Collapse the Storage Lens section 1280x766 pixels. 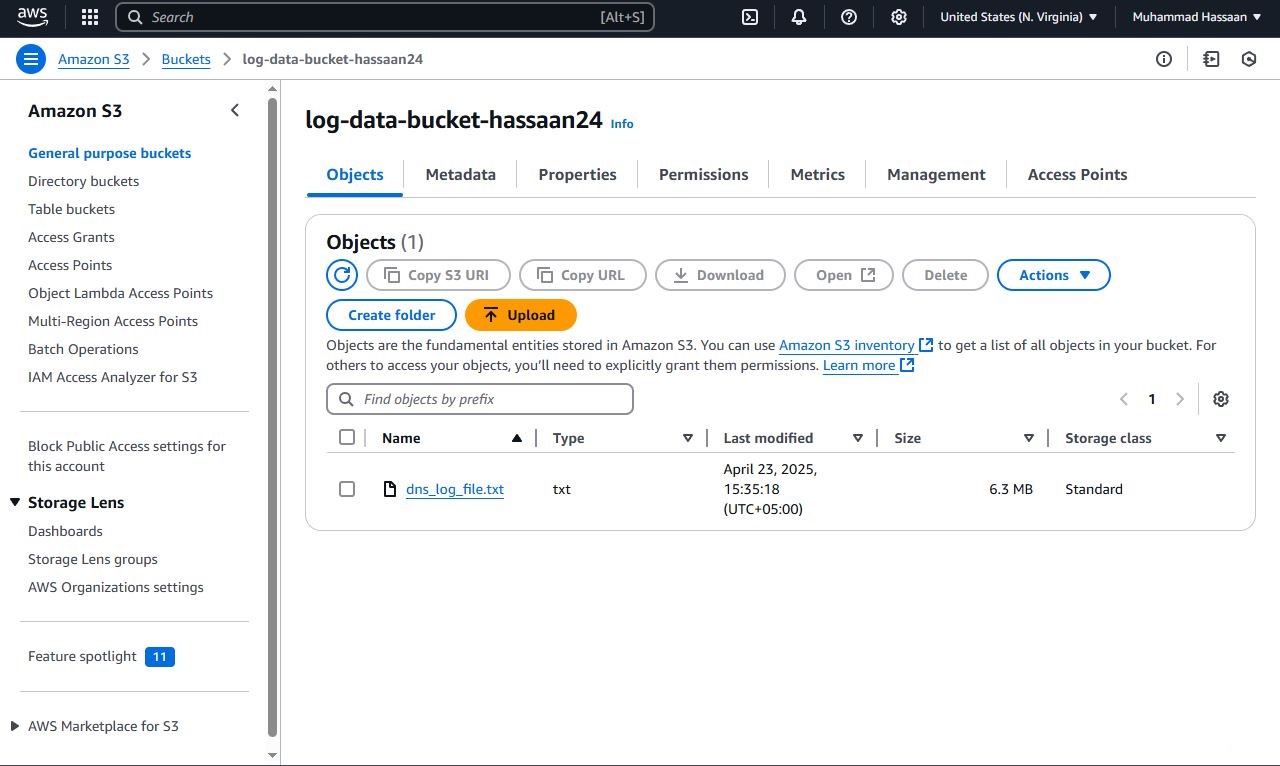(x=15, y=502)
